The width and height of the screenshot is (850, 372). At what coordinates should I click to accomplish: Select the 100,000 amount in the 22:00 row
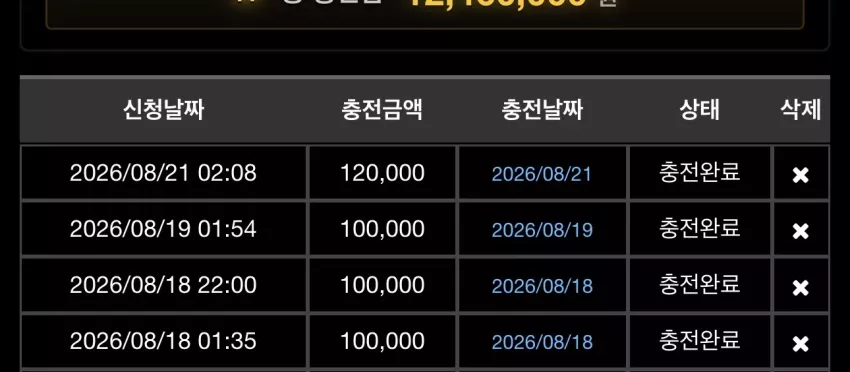point(382,285)
